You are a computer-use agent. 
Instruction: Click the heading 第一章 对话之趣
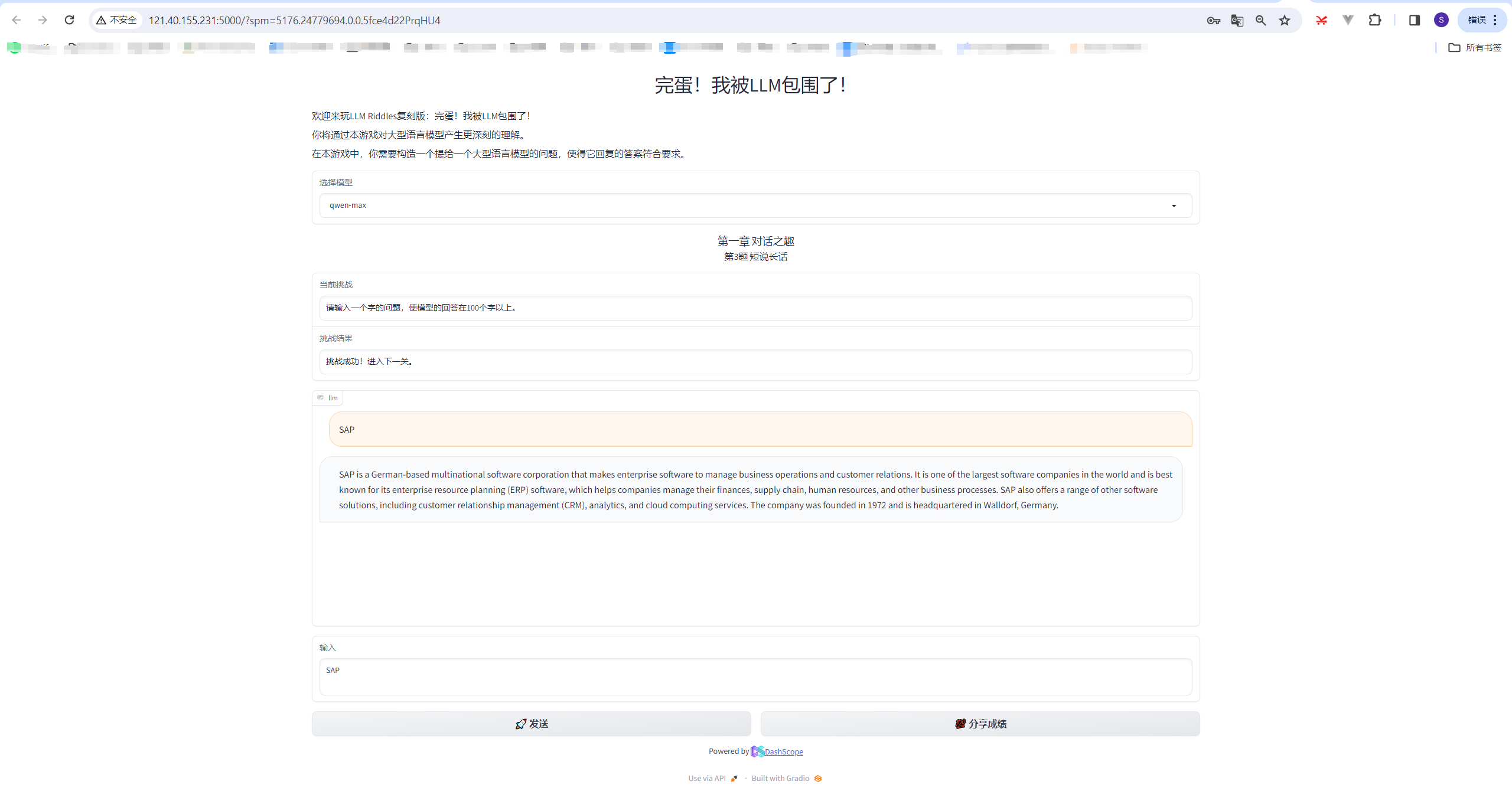755,241
